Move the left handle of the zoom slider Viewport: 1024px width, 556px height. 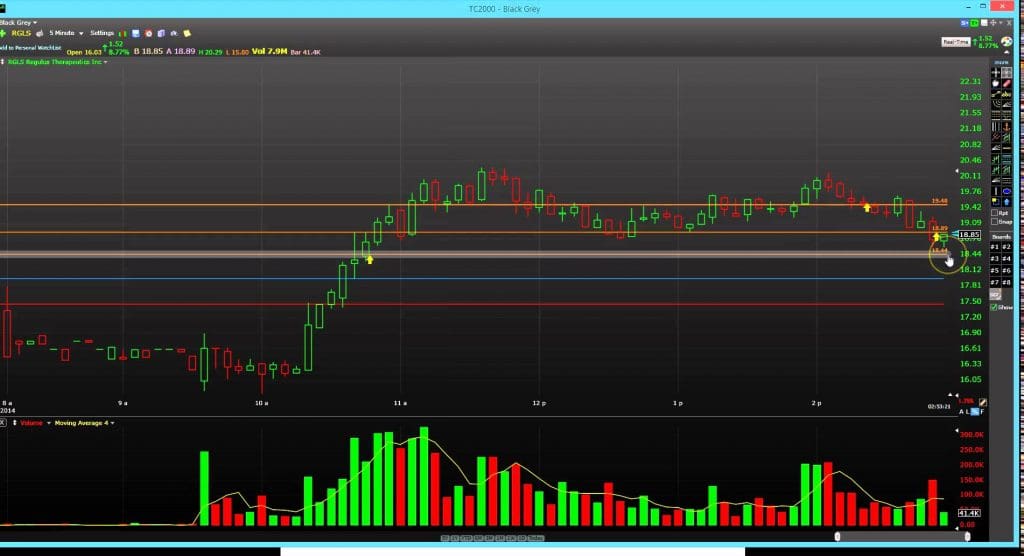coord(837,536)
